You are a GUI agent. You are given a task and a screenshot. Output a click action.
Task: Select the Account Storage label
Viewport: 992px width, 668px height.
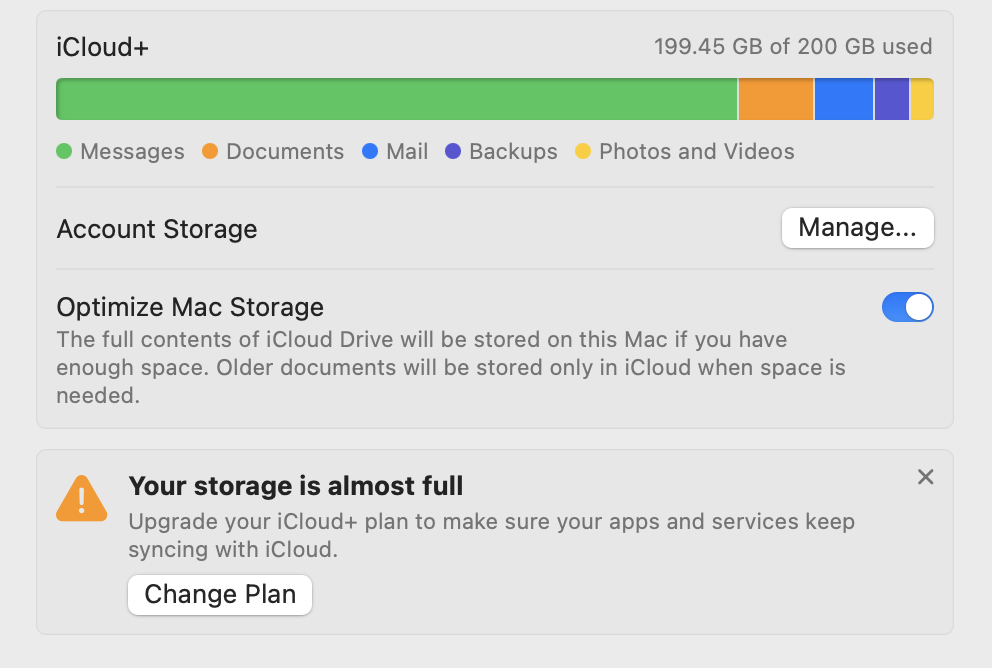click(157, 229)
